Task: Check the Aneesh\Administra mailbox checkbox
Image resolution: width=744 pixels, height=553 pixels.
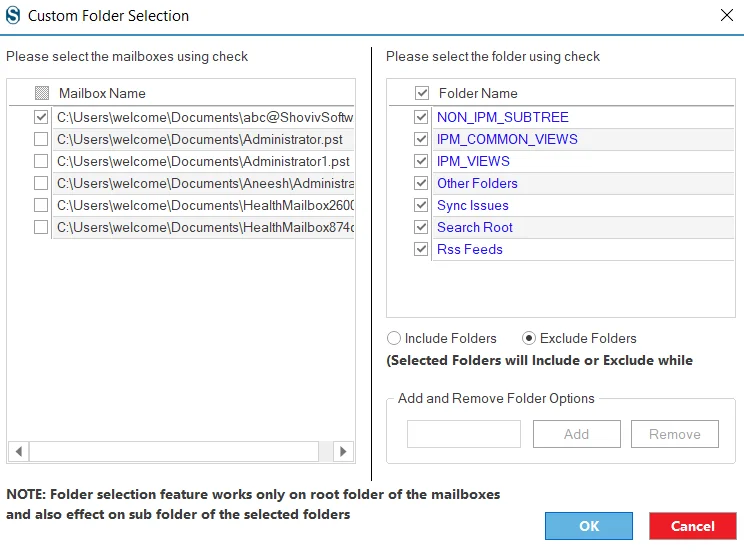Action: coord(41,183)
